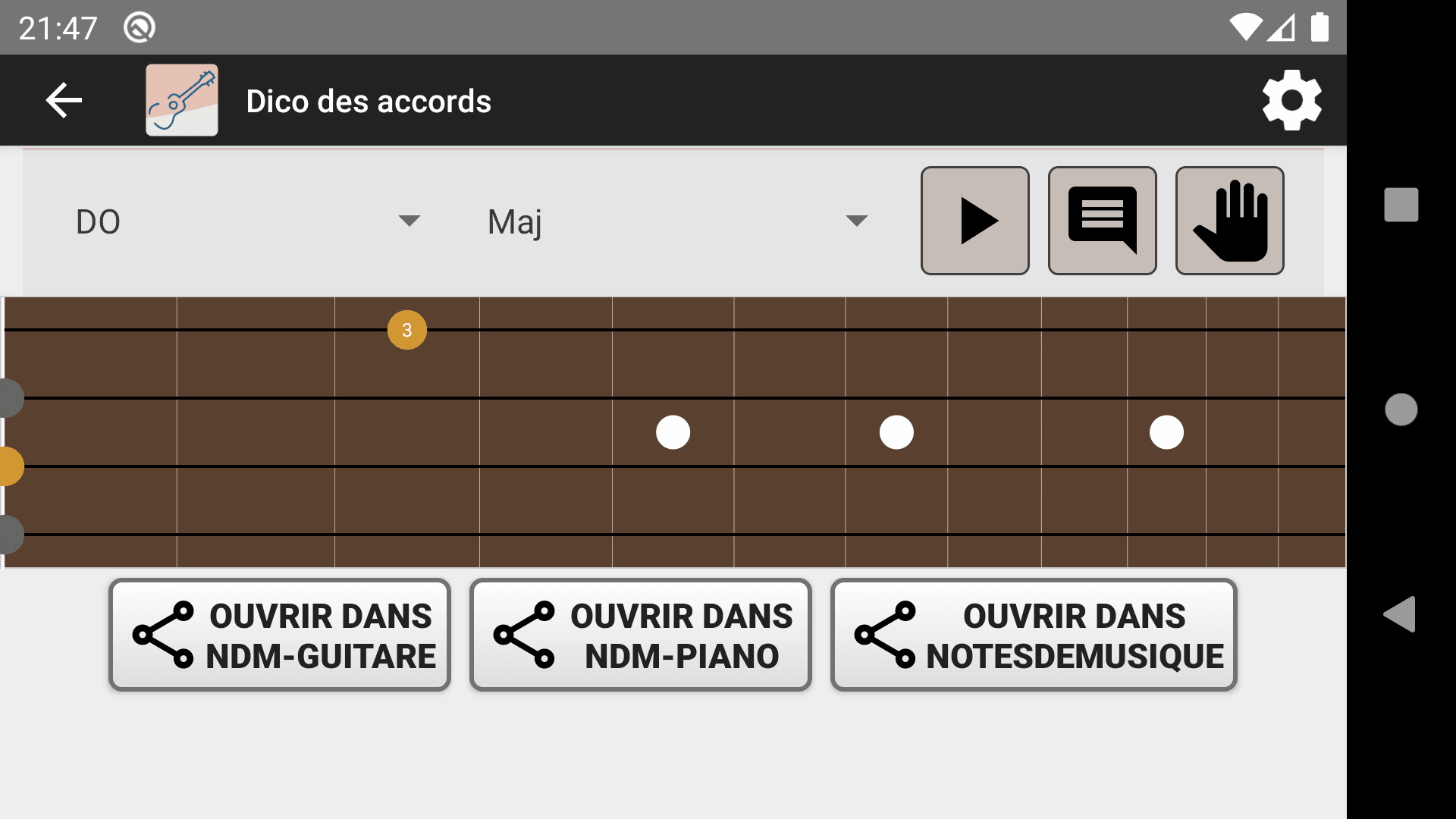
Task: Open the chord comment display
Action: coord(1102,220)
